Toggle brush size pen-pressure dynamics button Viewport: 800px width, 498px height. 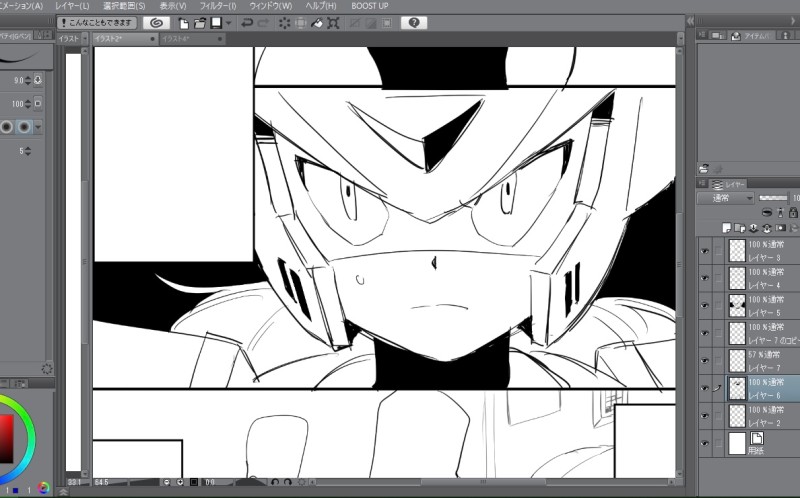coord(38,80)
